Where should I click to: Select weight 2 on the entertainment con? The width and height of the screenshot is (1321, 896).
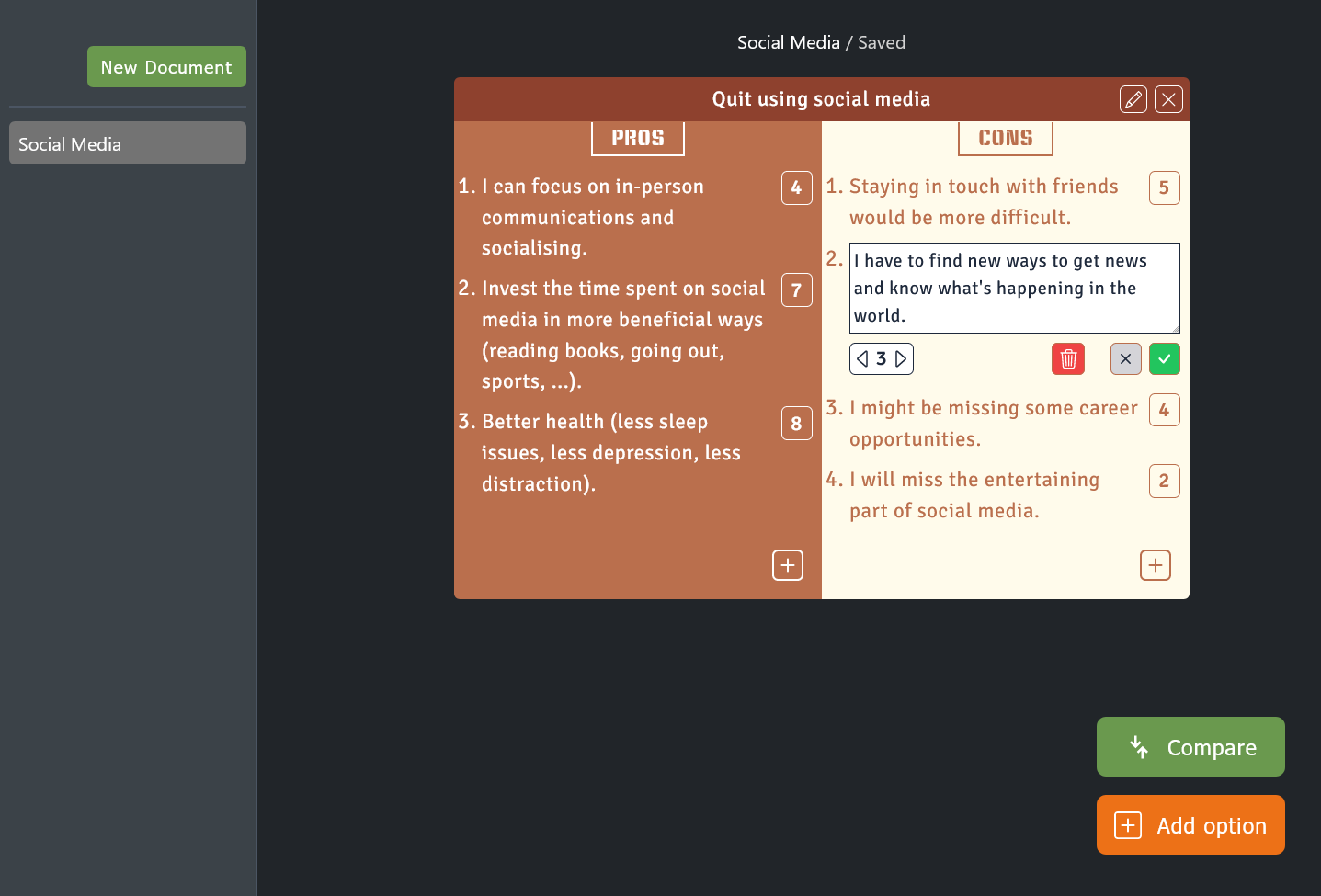click(1164, 481)
